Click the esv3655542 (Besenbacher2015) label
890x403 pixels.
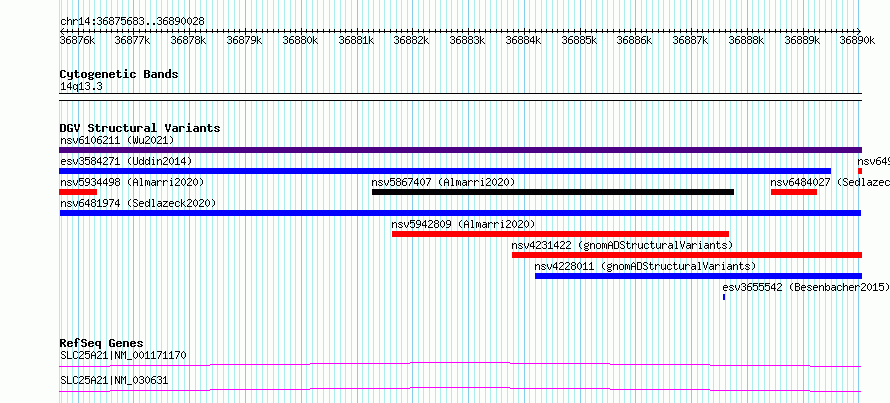pos(806,287)
